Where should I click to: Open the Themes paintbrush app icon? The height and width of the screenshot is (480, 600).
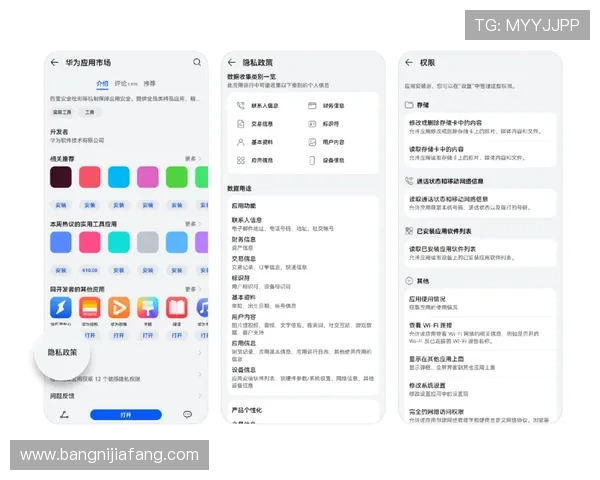click(148, 307)
